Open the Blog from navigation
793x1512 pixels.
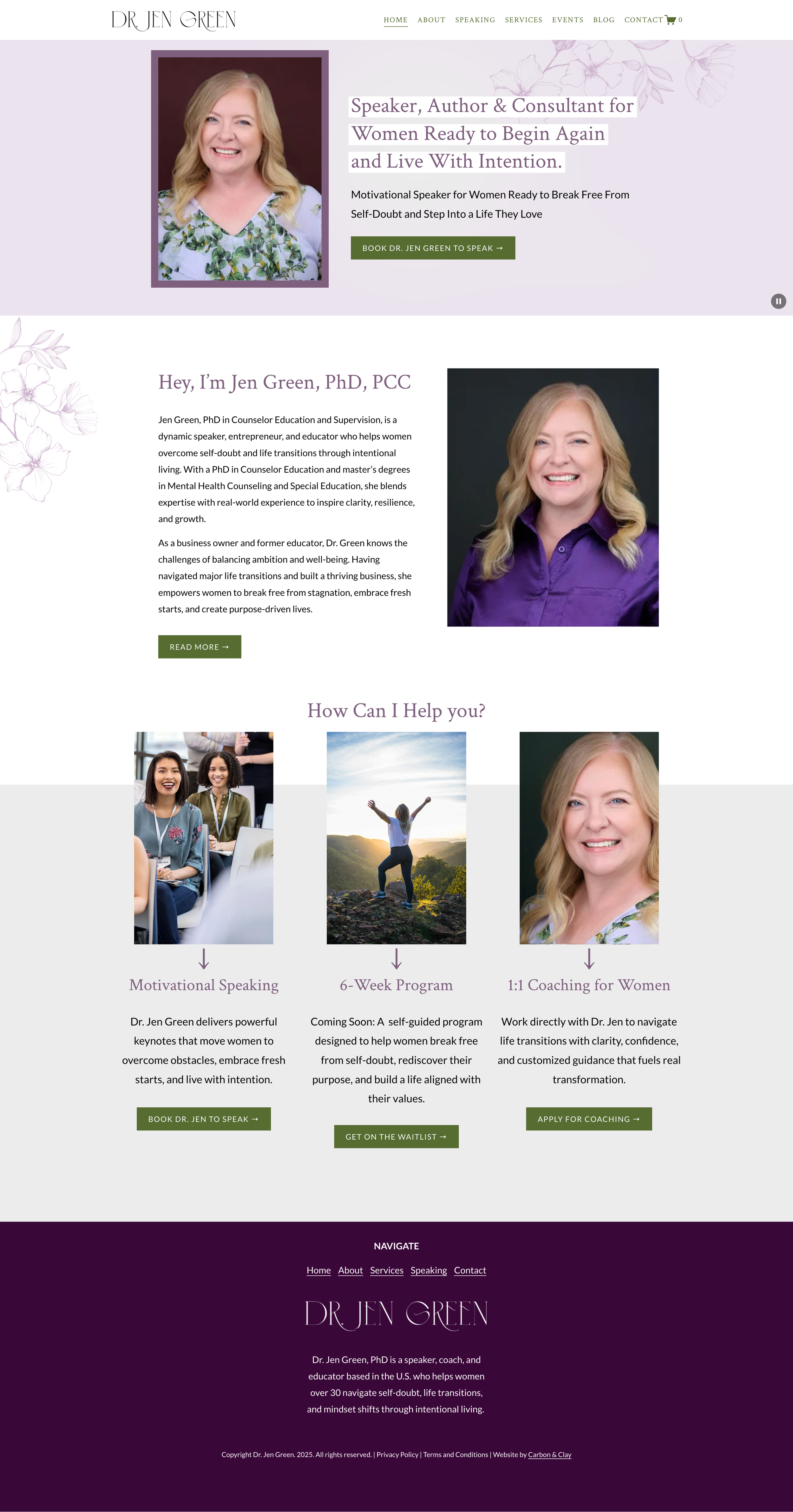tap(603, 20)
